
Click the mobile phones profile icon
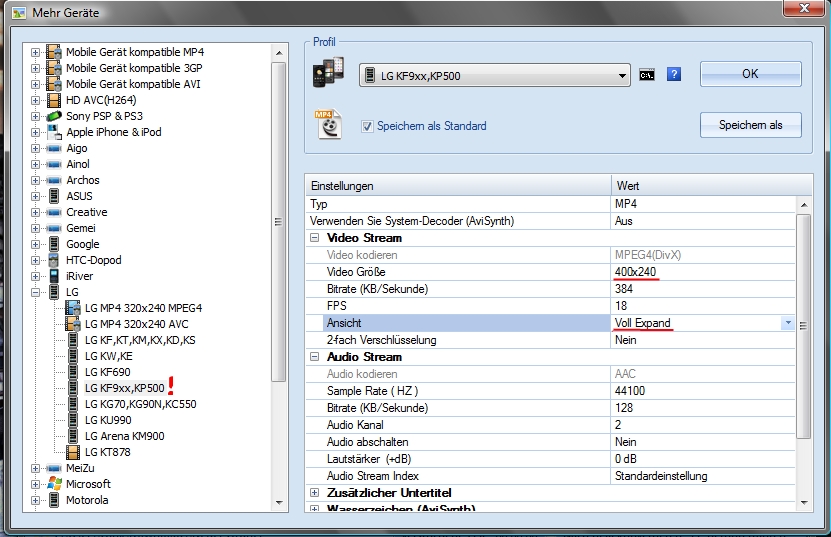pos(328,73)
